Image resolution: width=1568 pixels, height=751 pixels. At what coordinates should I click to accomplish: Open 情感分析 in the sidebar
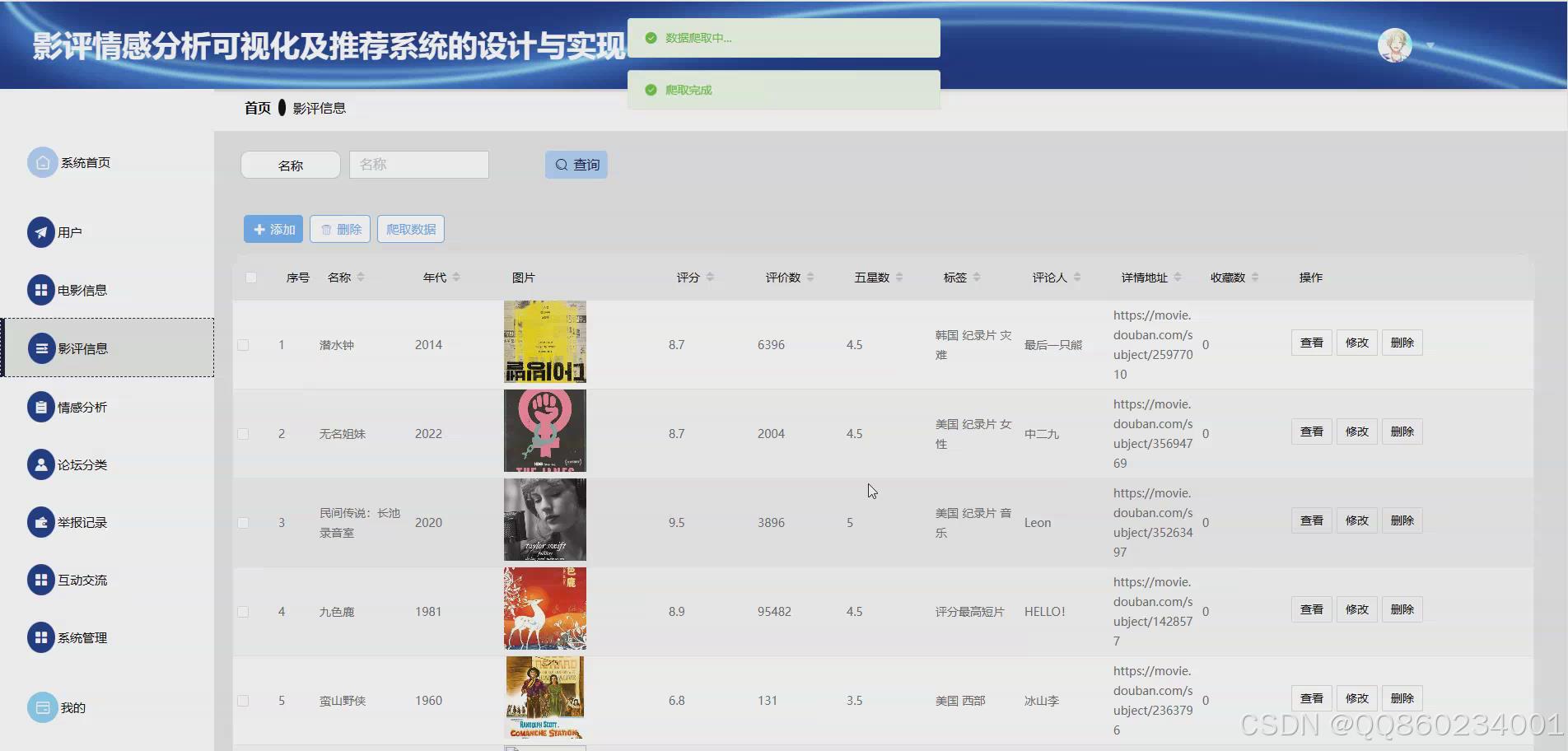tap(82, 408)
